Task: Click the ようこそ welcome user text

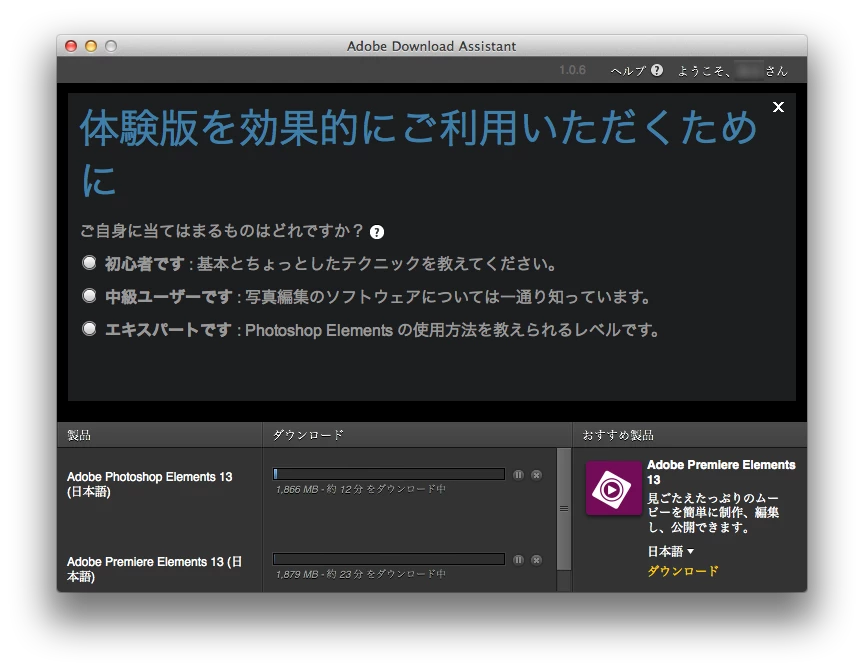Action: [x=732, y=71]
